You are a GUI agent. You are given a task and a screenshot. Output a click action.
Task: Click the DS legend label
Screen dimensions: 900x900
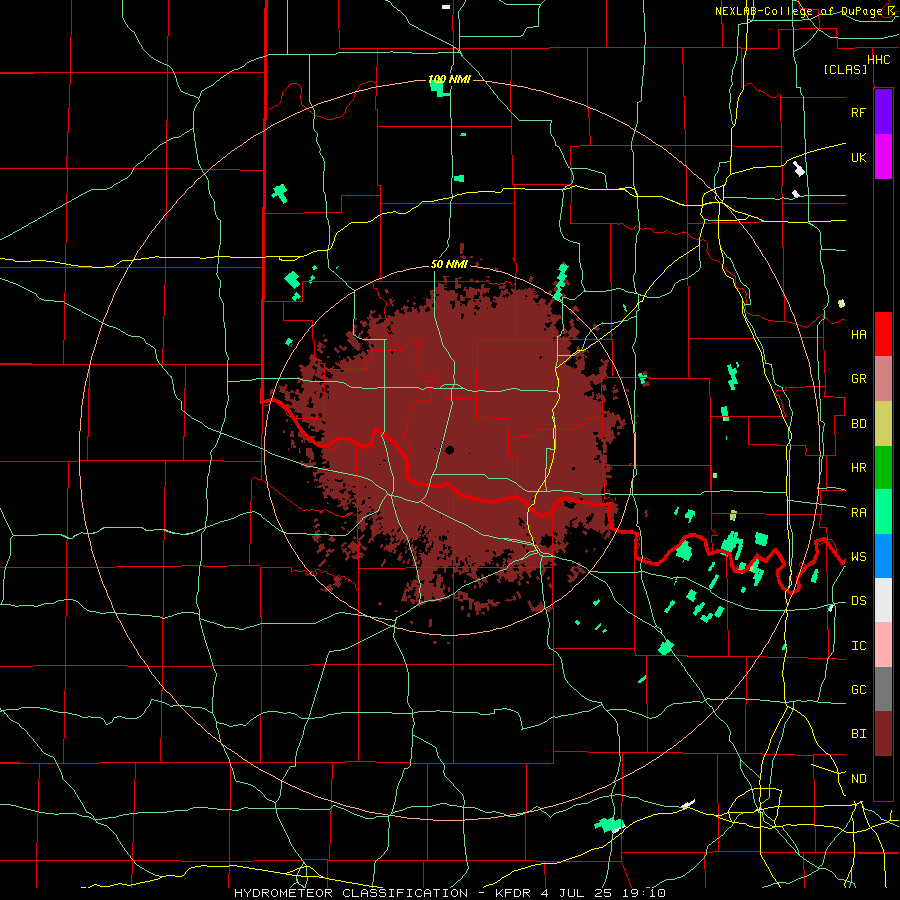click(858, 601)
